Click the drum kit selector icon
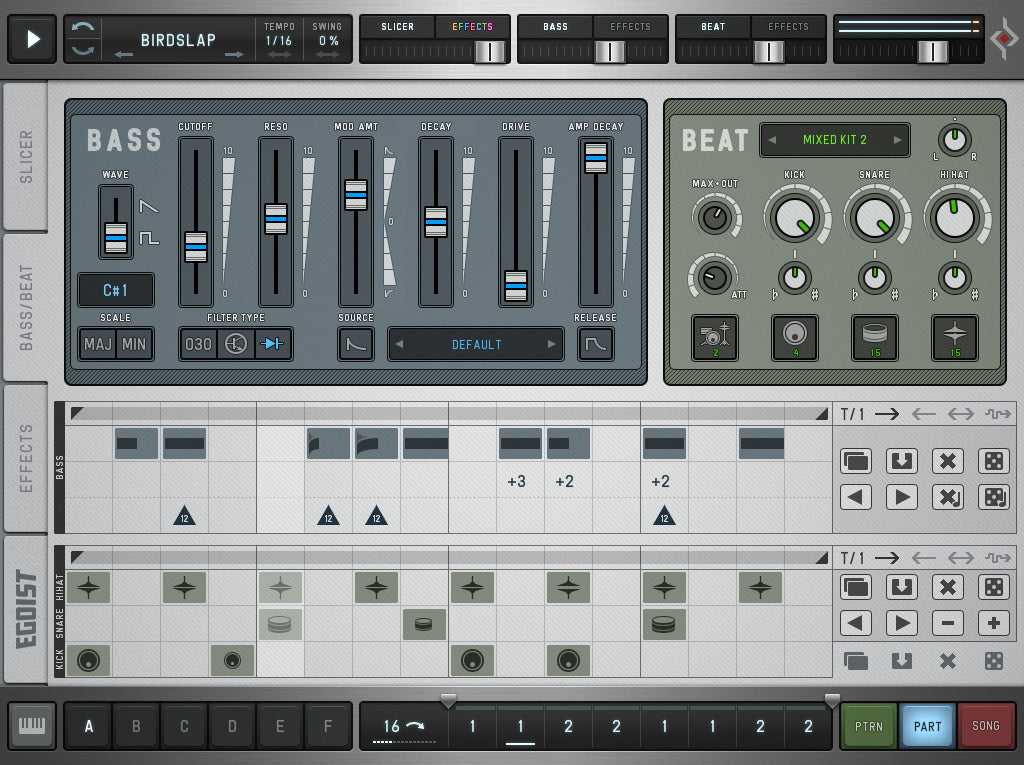The height and width of the screenshot is (765, 1024). [x=714, y=337]
